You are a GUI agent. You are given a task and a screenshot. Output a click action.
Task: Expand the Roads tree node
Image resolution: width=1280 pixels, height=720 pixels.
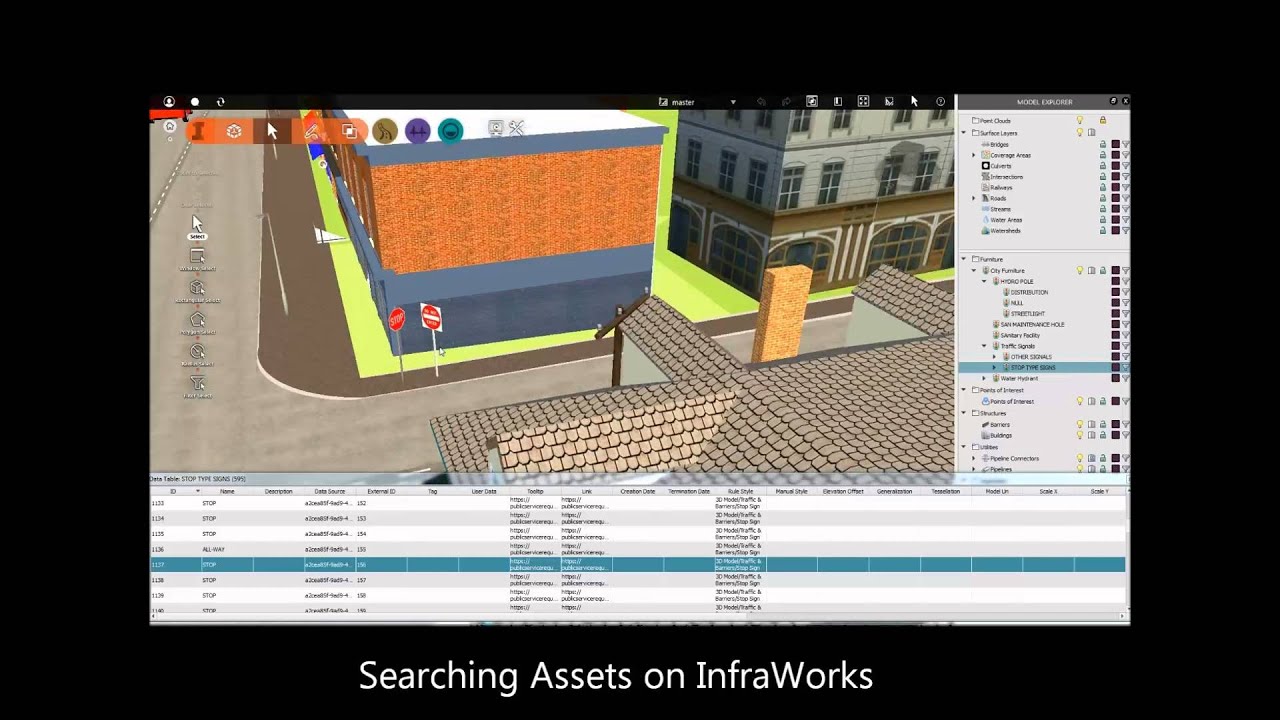tap(974, 198)
